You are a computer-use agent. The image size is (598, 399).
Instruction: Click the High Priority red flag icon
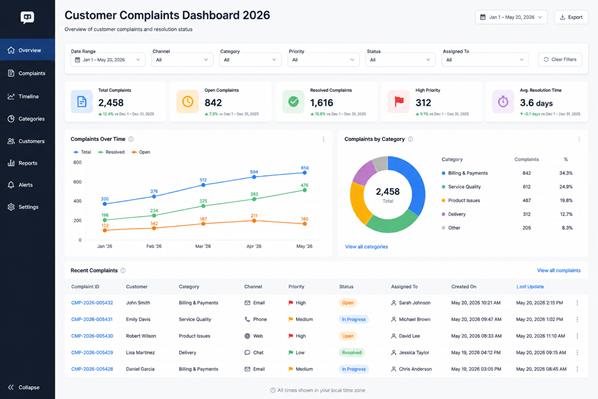pyautogui.click(x=399, y=102)
